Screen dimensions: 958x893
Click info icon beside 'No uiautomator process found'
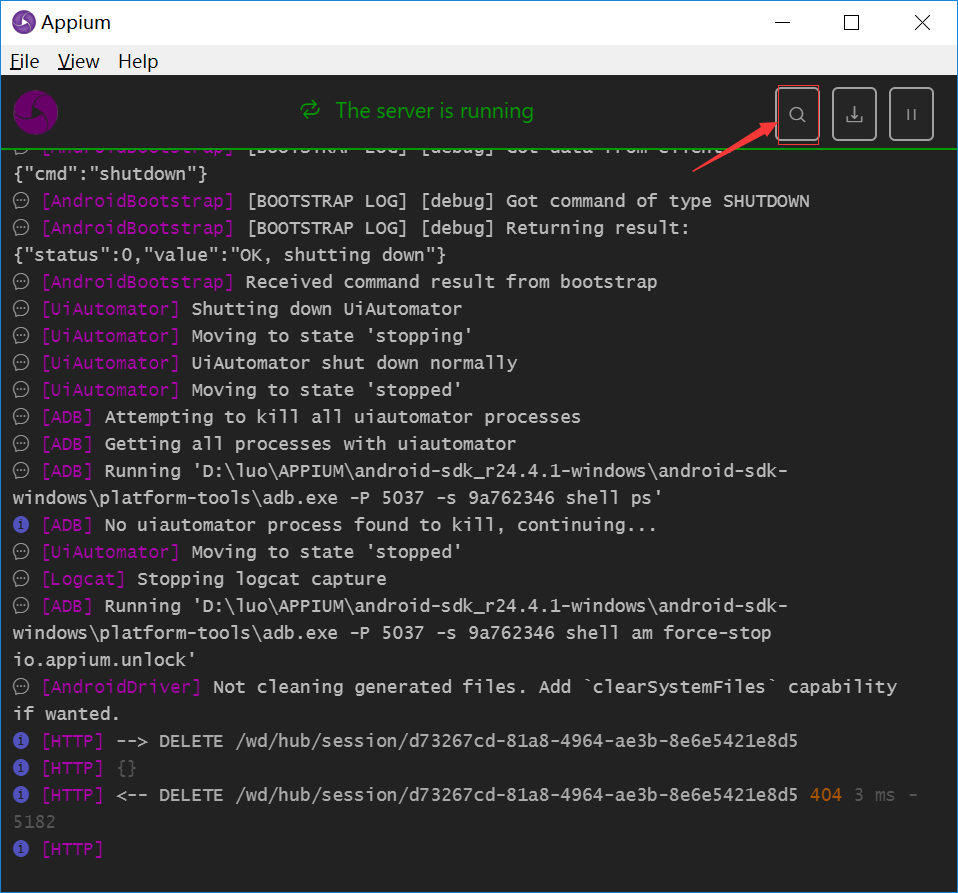click(x=21, y=524)
